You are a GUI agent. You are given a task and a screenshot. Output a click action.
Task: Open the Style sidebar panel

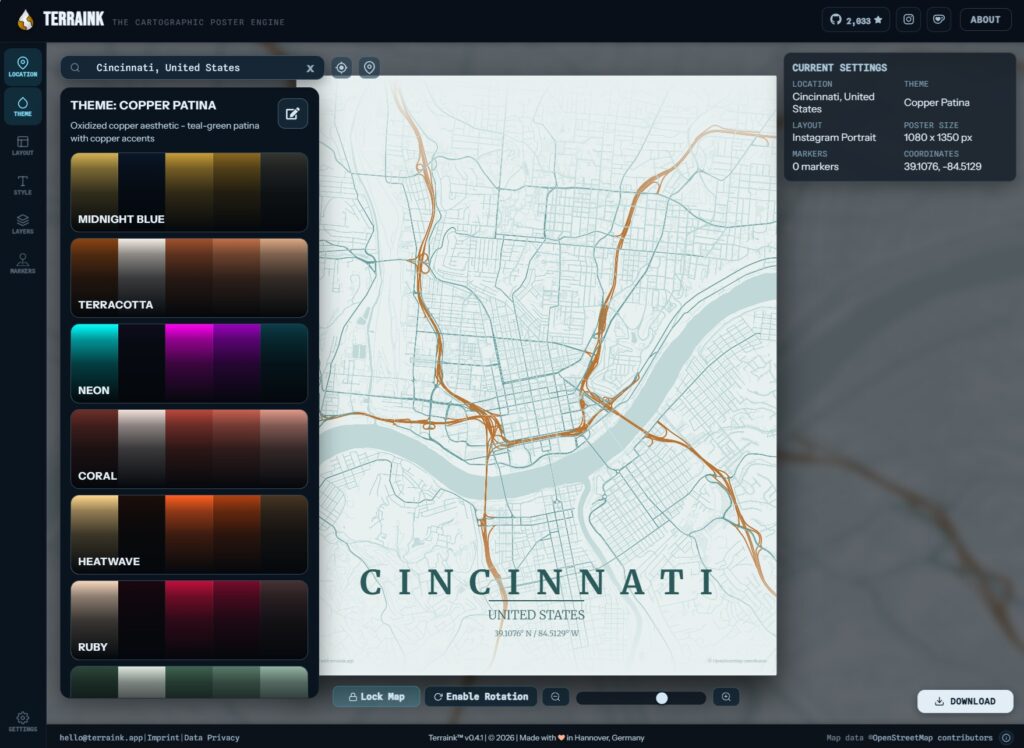(23, 185)
